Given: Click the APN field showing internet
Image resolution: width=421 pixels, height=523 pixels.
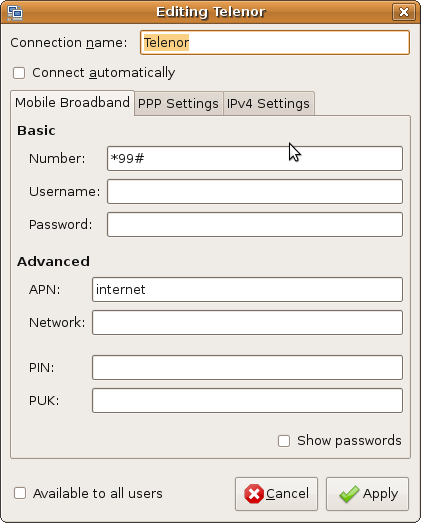Looking at the screenshot, I should 247,290.
